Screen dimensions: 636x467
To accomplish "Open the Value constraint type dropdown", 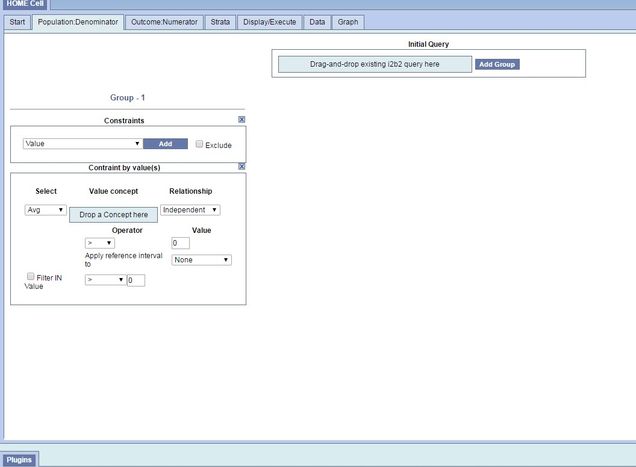I will (x=82, y=144).
